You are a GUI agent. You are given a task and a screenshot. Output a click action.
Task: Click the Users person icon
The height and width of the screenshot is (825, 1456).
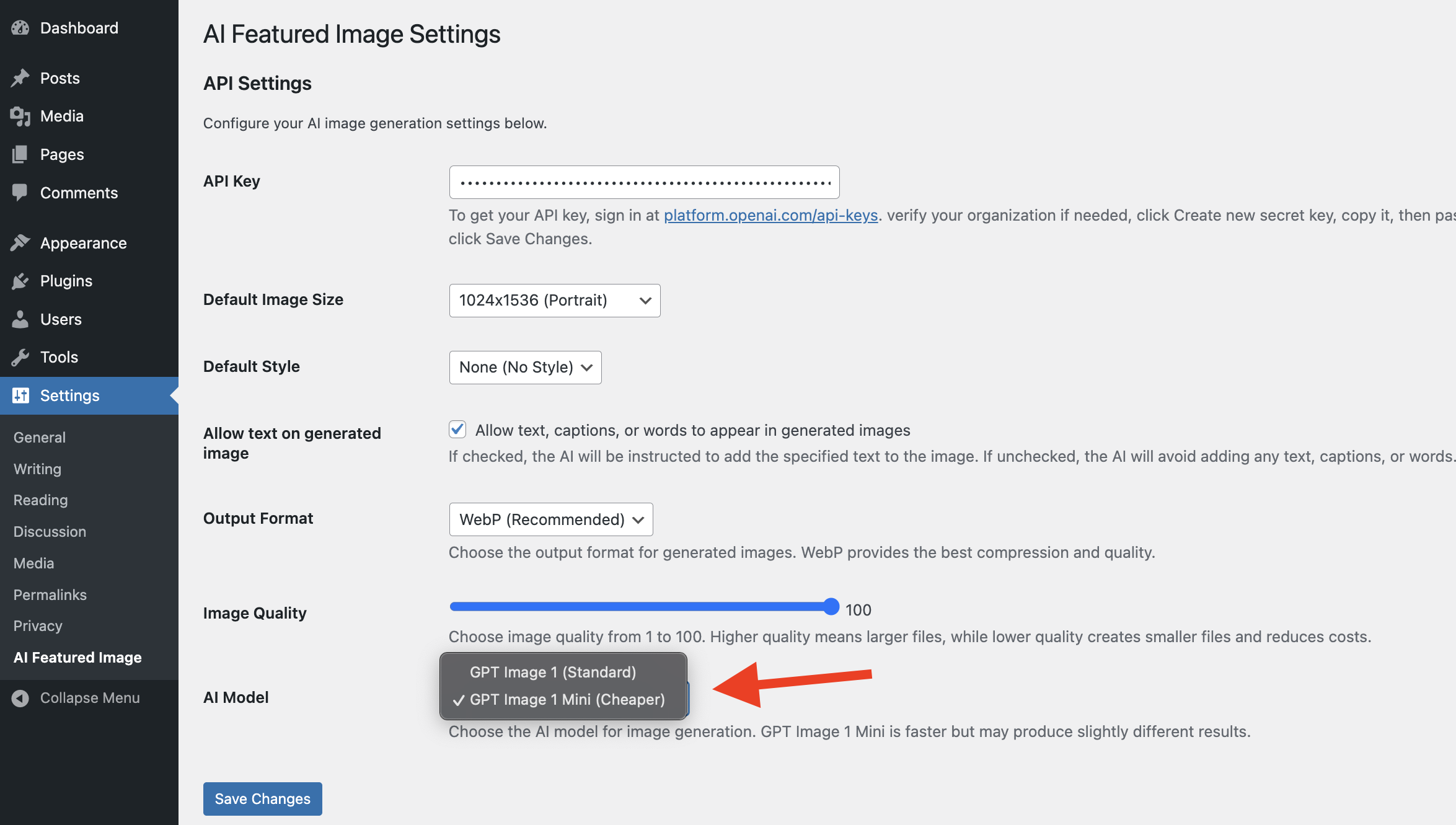click(21, 319)
